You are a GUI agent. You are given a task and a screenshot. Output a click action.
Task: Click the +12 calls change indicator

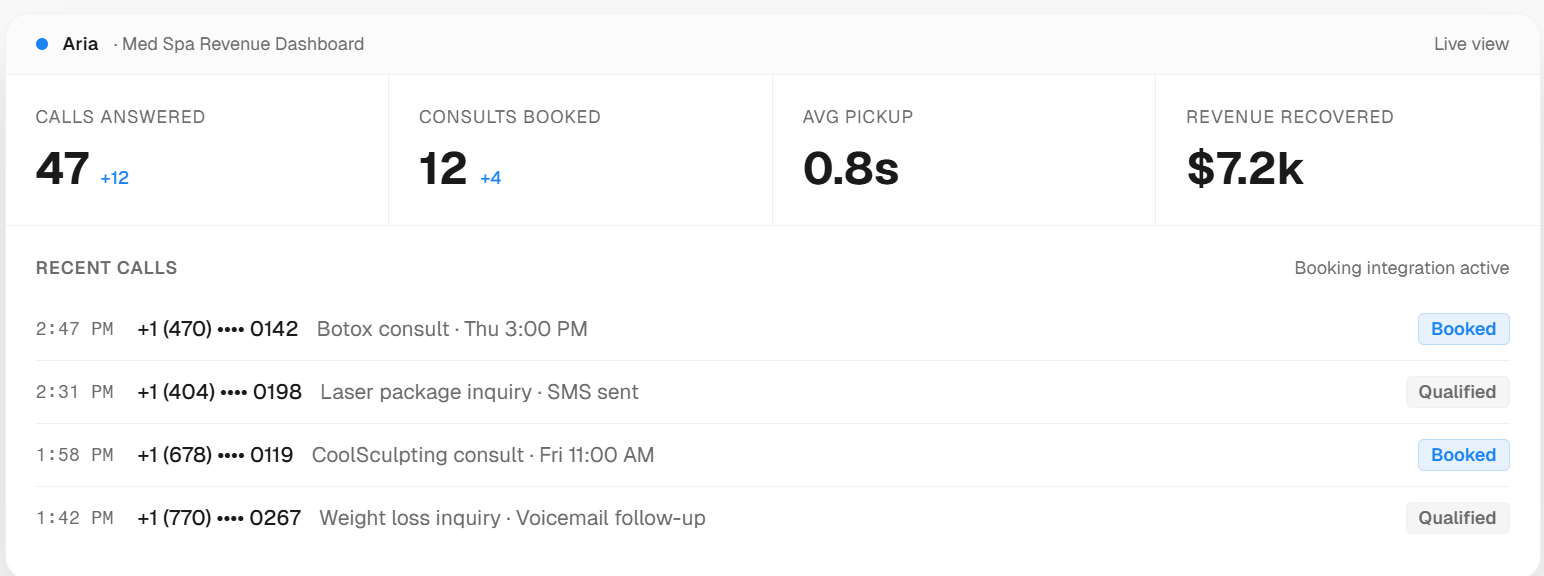[x=114, y=178]
